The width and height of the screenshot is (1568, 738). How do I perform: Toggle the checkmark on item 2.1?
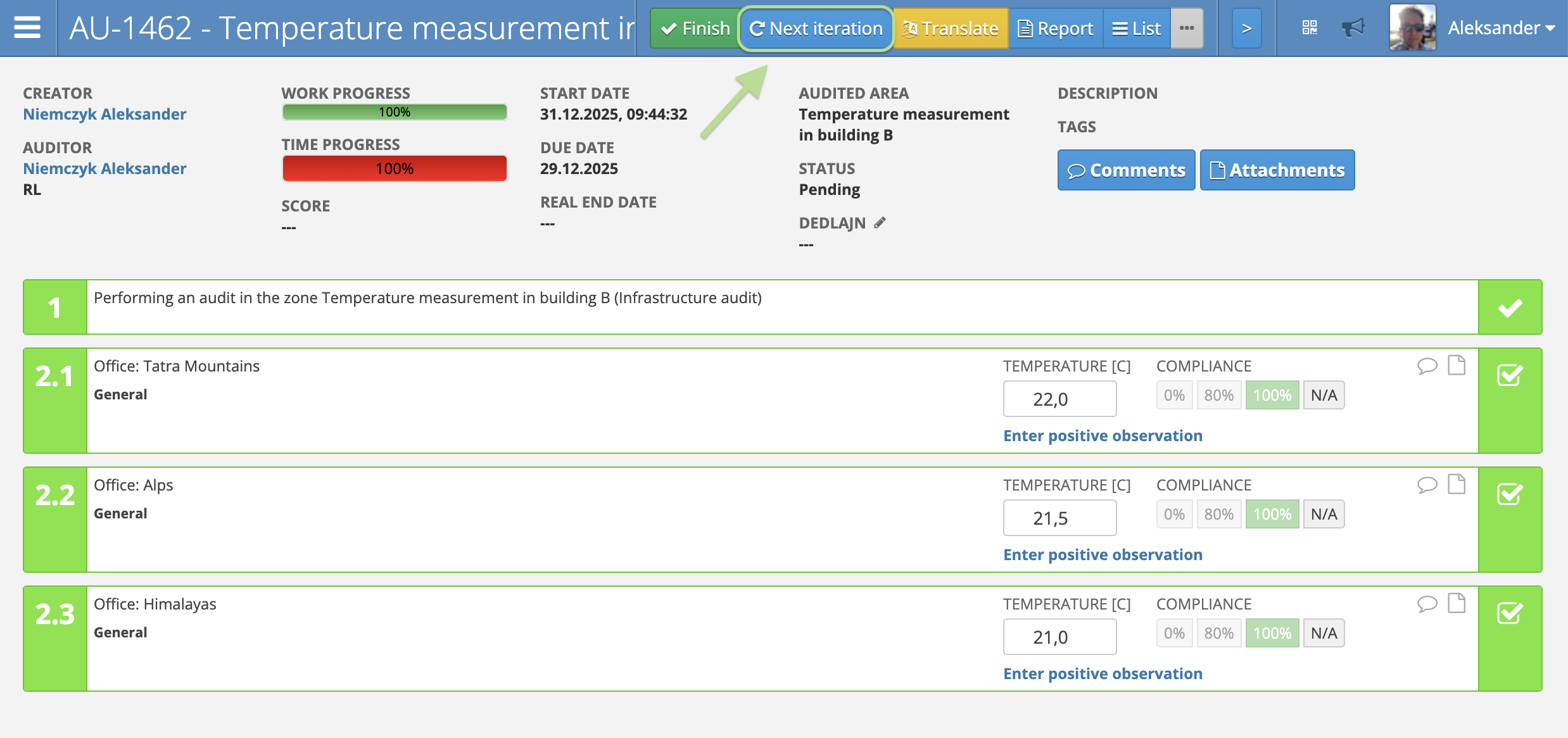1510,375
